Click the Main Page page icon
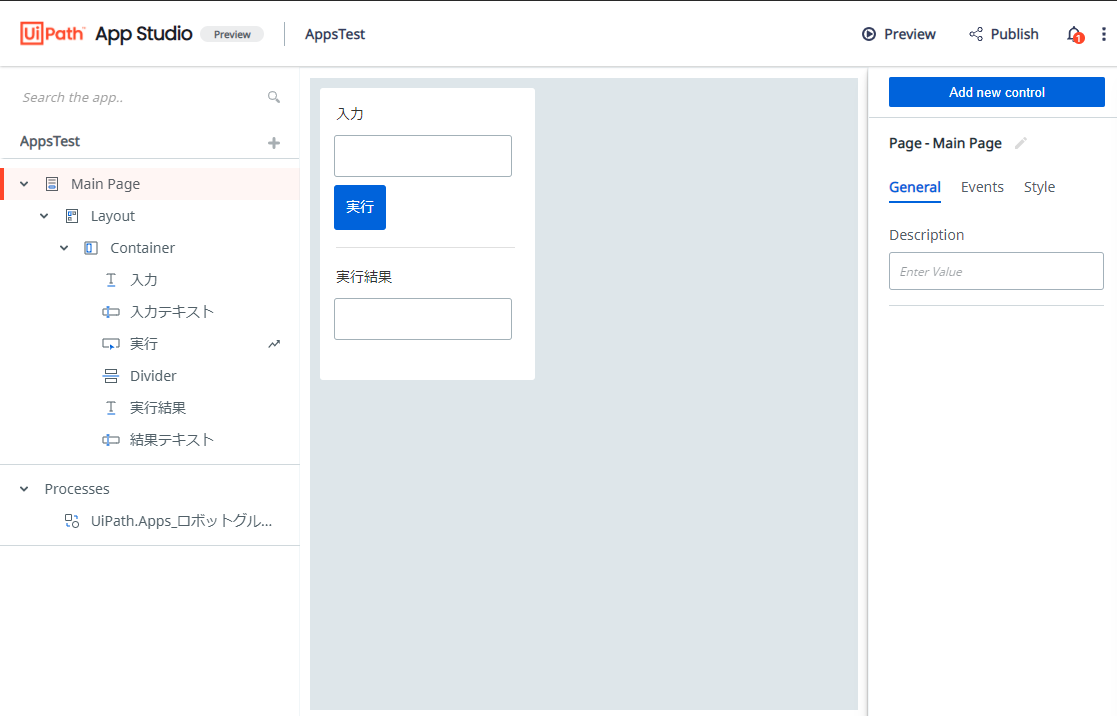This screenshot has height=716, width=1117. click(52, 184)
